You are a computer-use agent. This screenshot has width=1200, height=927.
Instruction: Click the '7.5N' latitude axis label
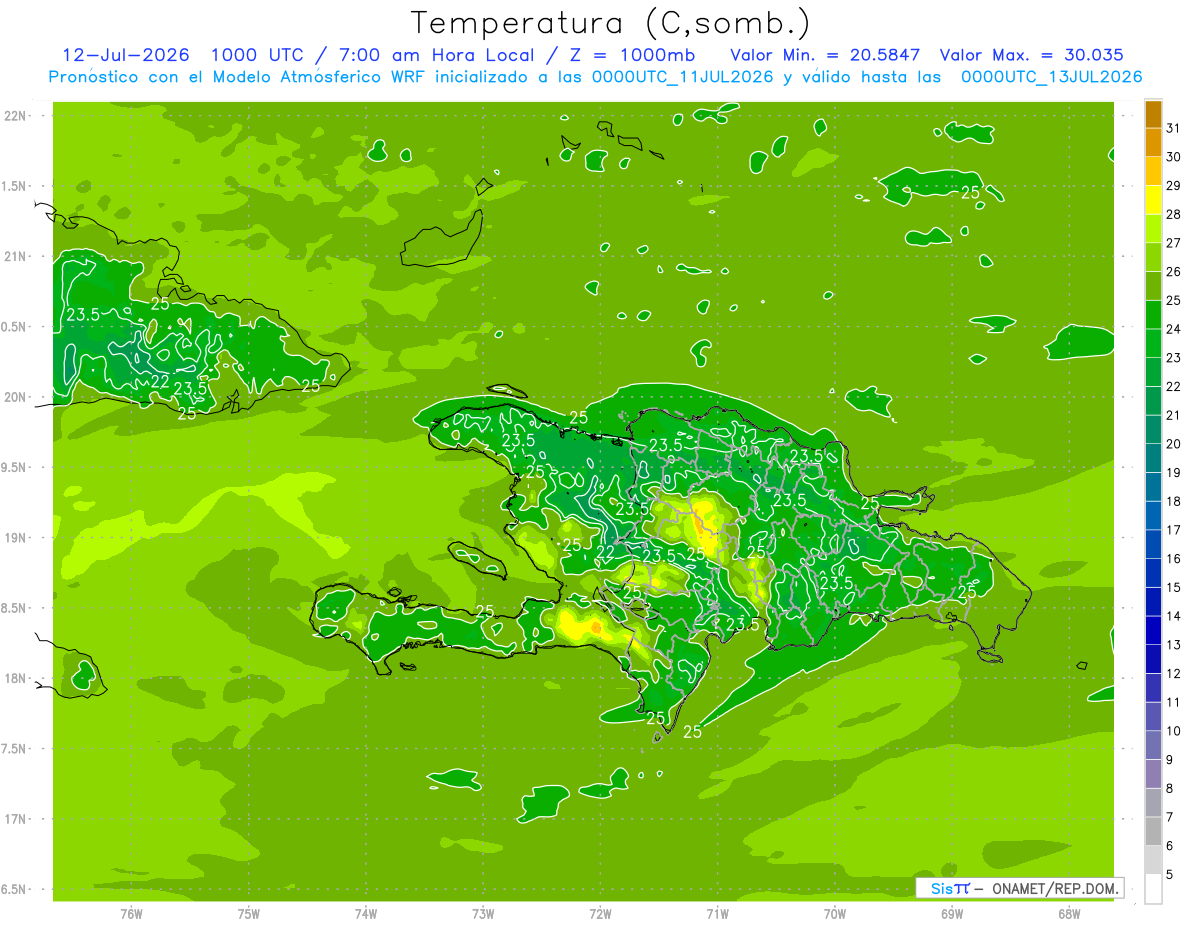tap(14, 749)
